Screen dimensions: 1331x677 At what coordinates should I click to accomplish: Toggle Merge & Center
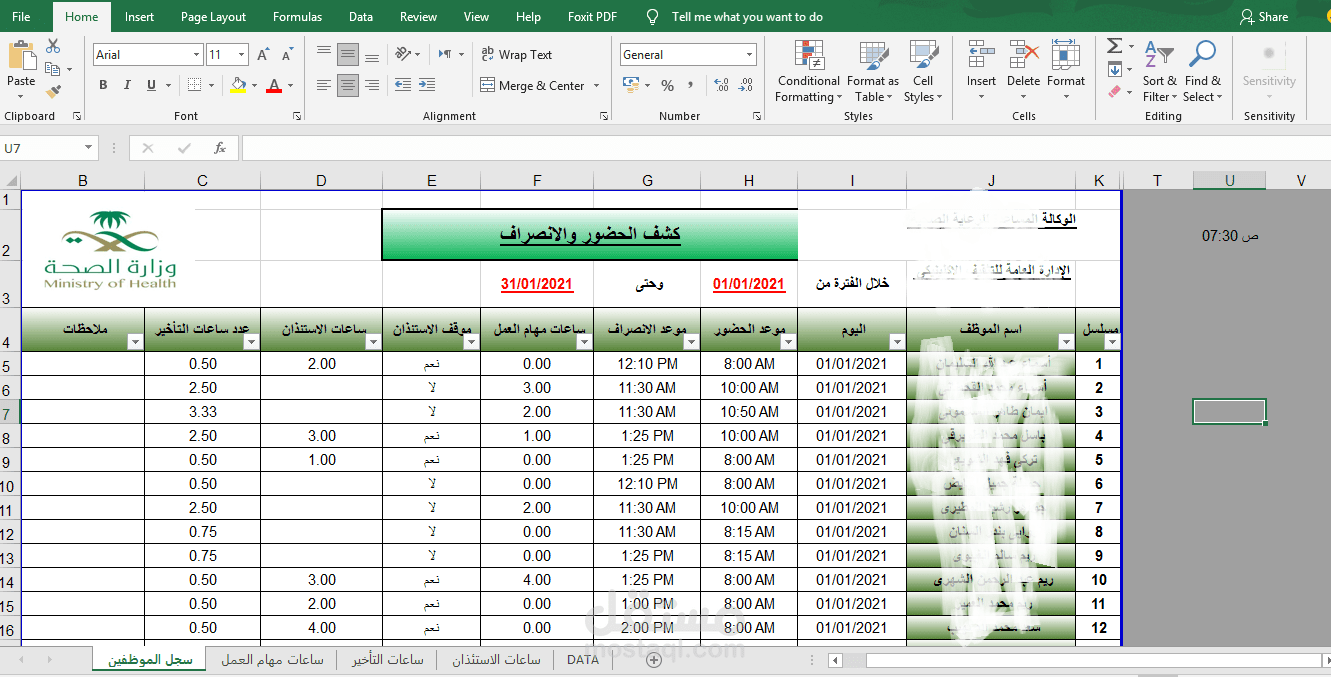pyautogui.click(x=532, y=85)
